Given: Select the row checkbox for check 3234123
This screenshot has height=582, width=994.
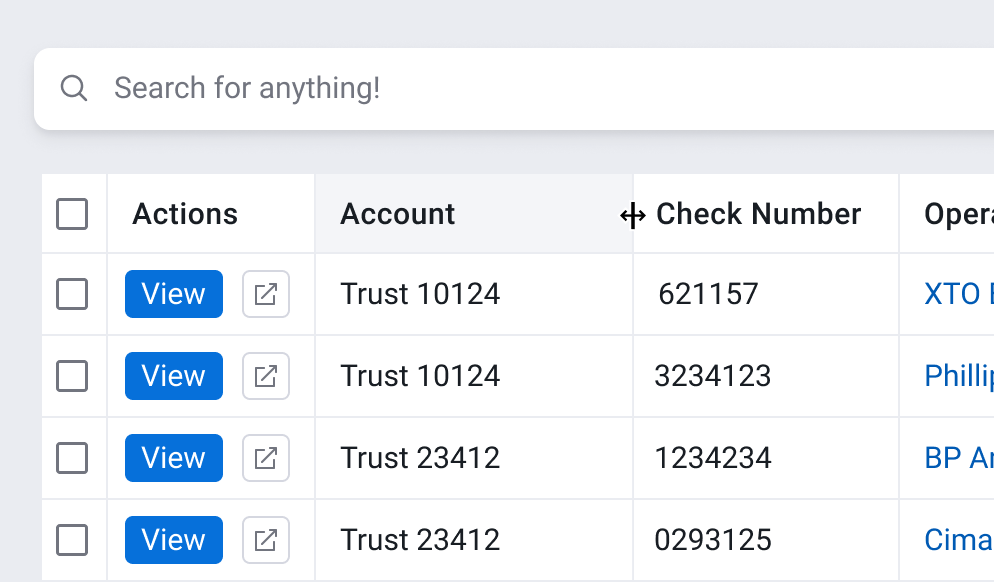Looking at the screenshot, I should point(72,376).
